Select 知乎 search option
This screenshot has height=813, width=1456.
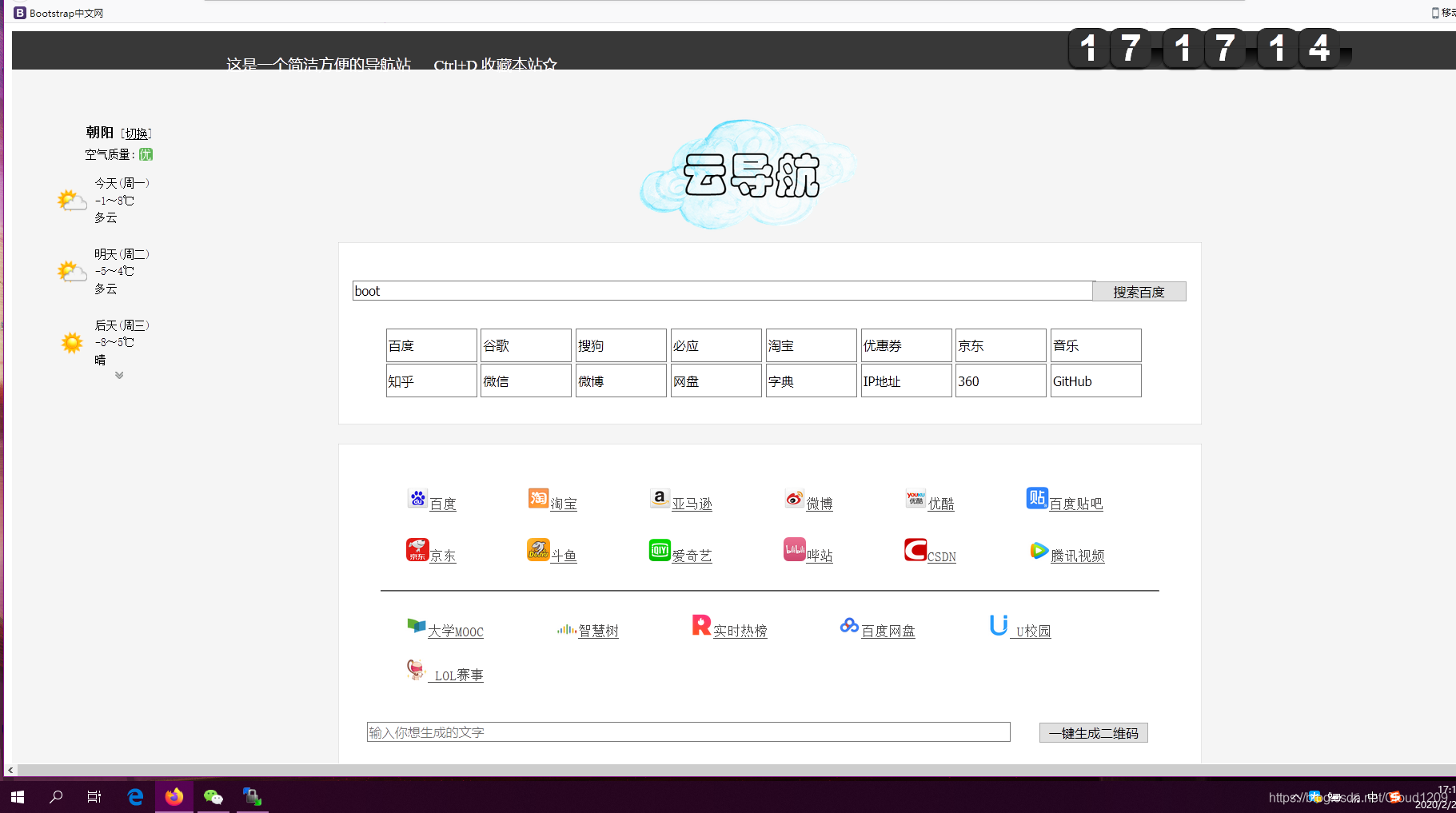click(432, 381)
